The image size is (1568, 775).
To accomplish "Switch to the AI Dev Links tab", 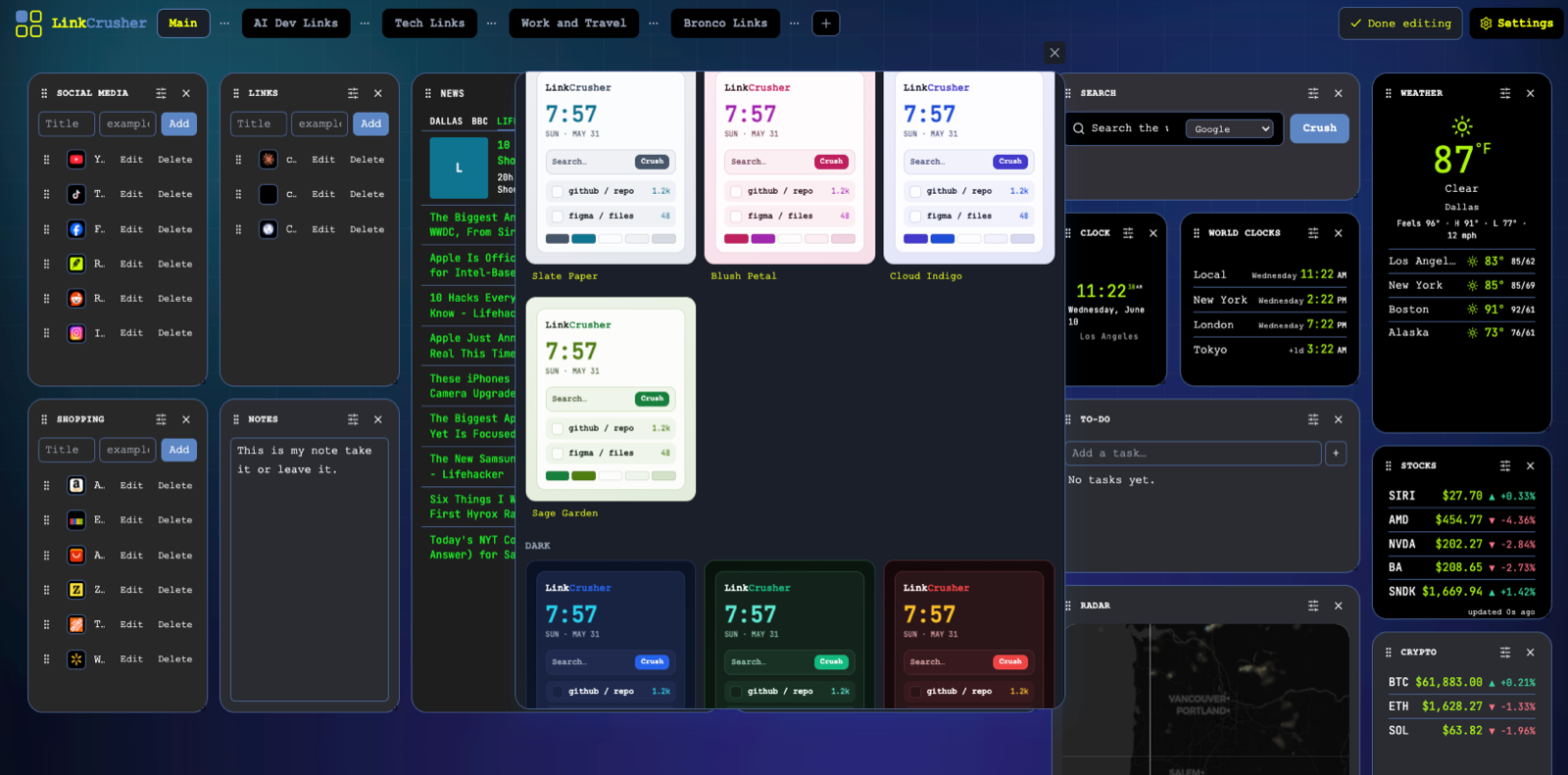I will point(296,24).
